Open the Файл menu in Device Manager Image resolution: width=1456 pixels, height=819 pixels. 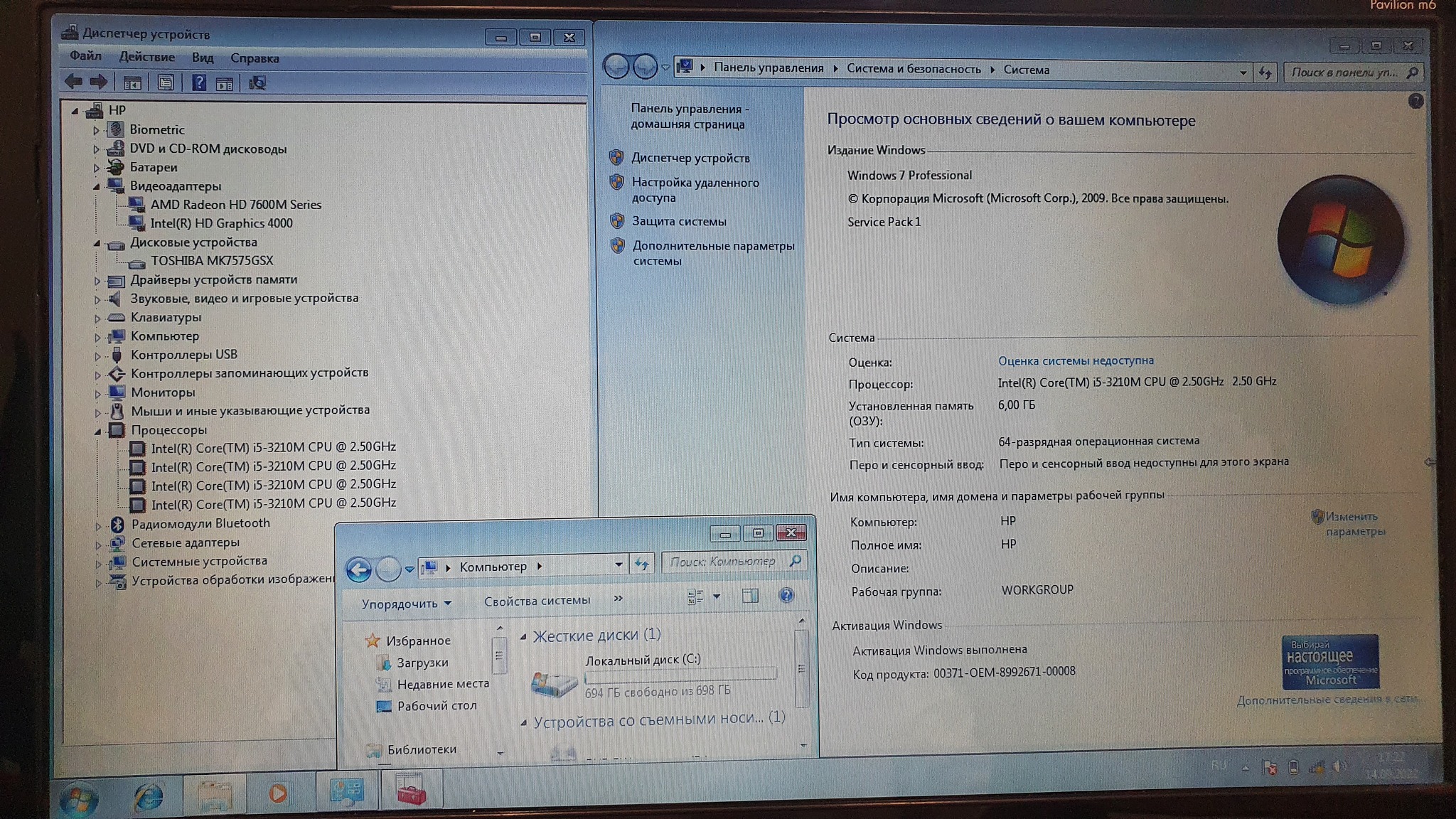(x=85, y=55)
